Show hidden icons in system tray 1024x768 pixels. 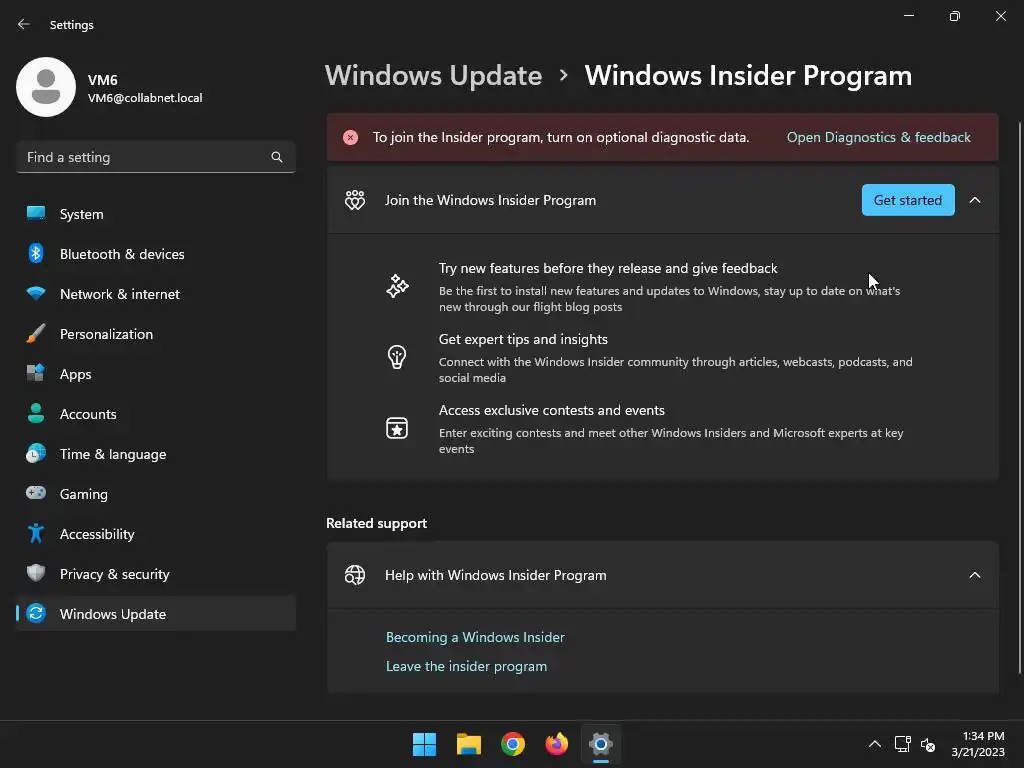click(874, 744)
